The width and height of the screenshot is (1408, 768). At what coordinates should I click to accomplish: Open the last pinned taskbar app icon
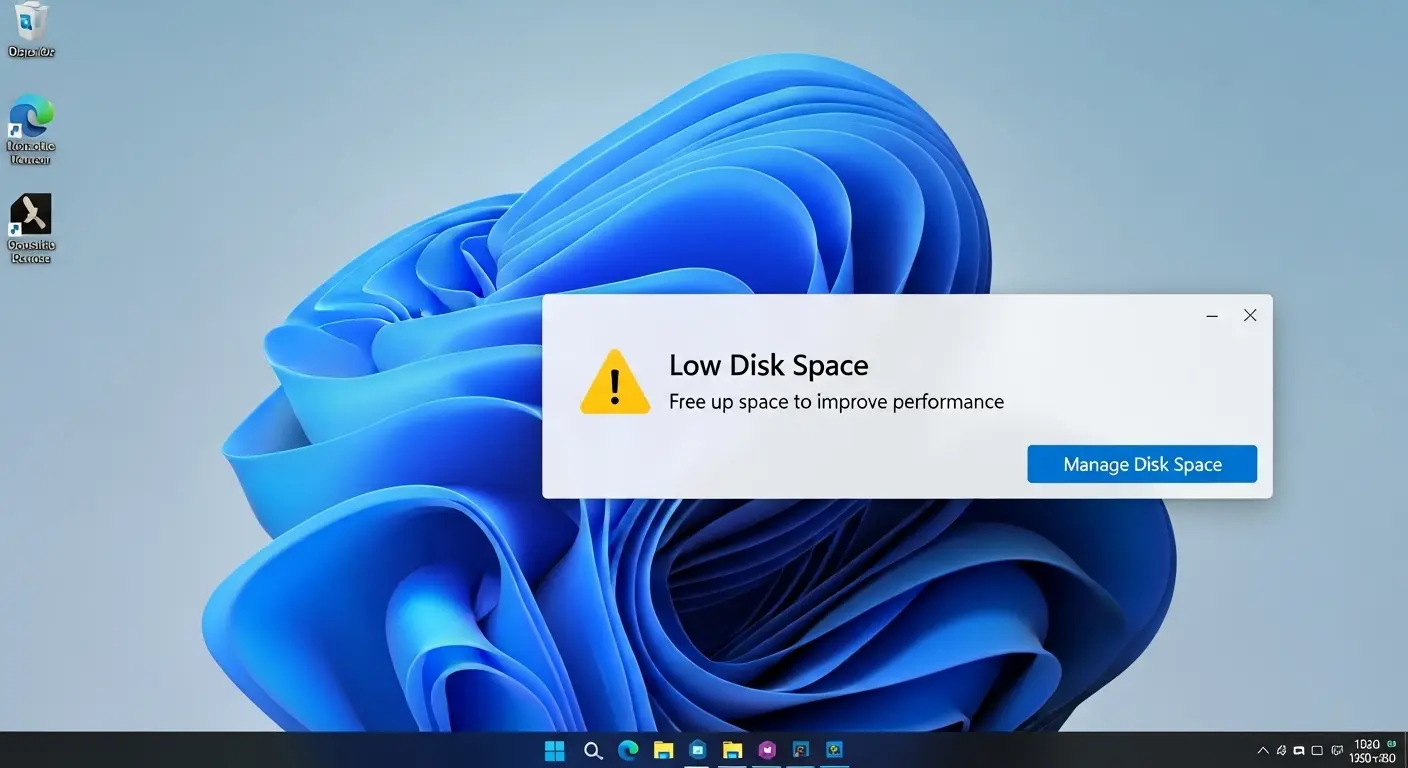[x=835, y=750]
